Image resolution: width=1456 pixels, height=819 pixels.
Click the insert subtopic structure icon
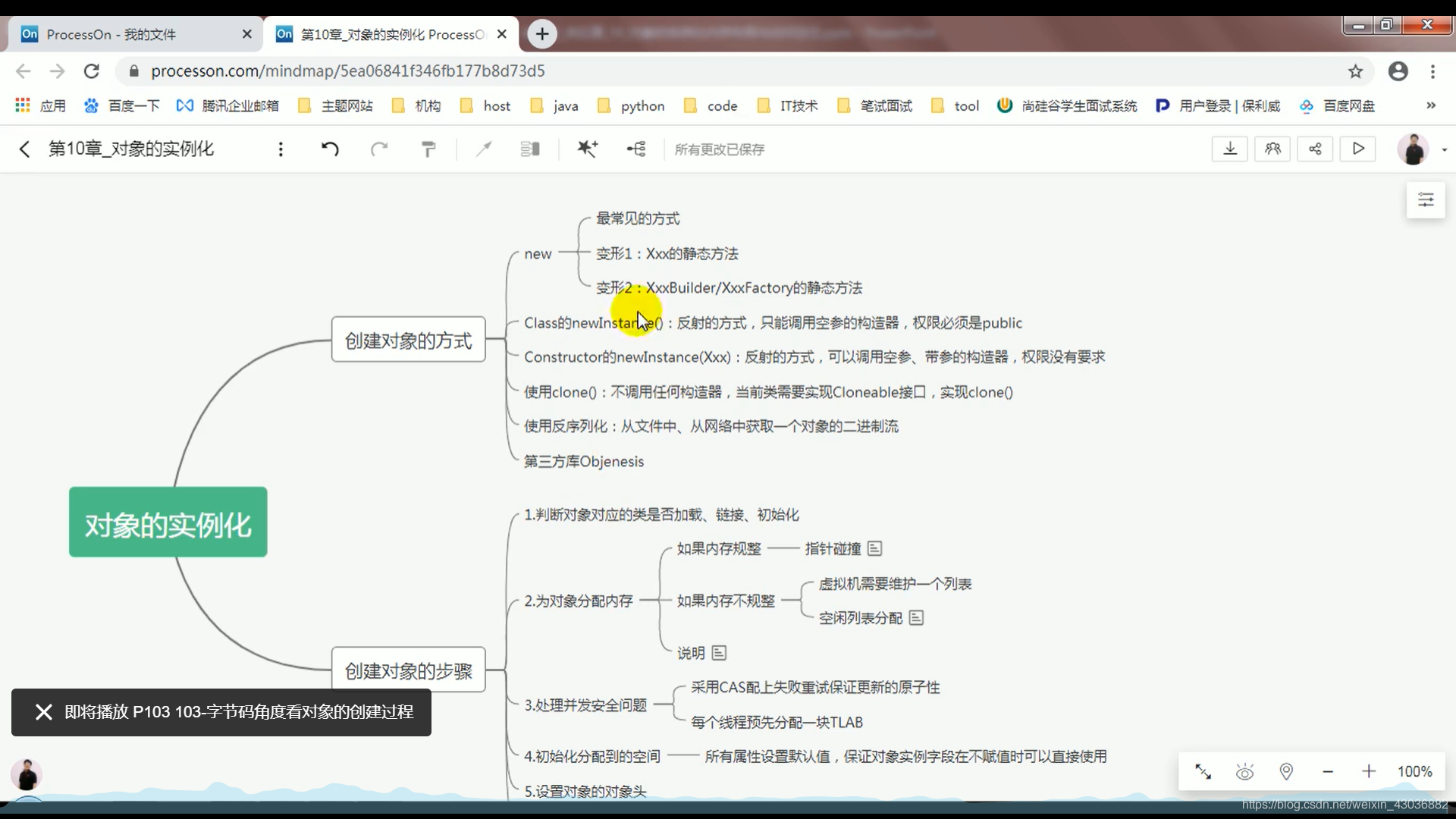click(636, 149)
